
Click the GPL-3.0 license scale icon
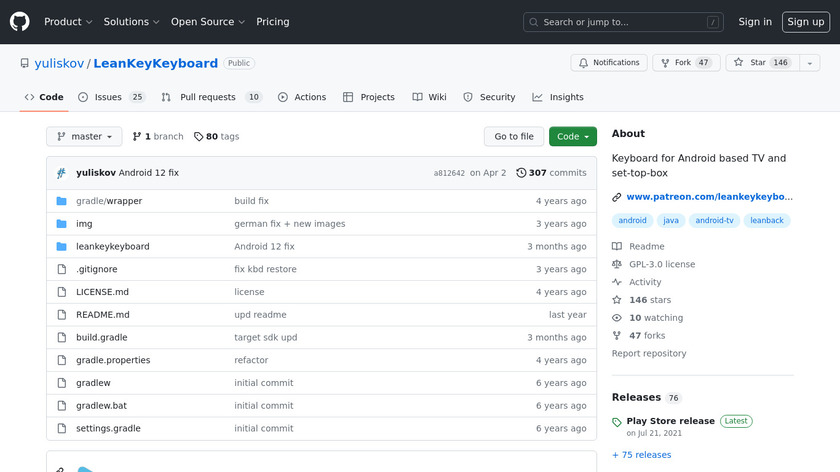pos(617,265)
